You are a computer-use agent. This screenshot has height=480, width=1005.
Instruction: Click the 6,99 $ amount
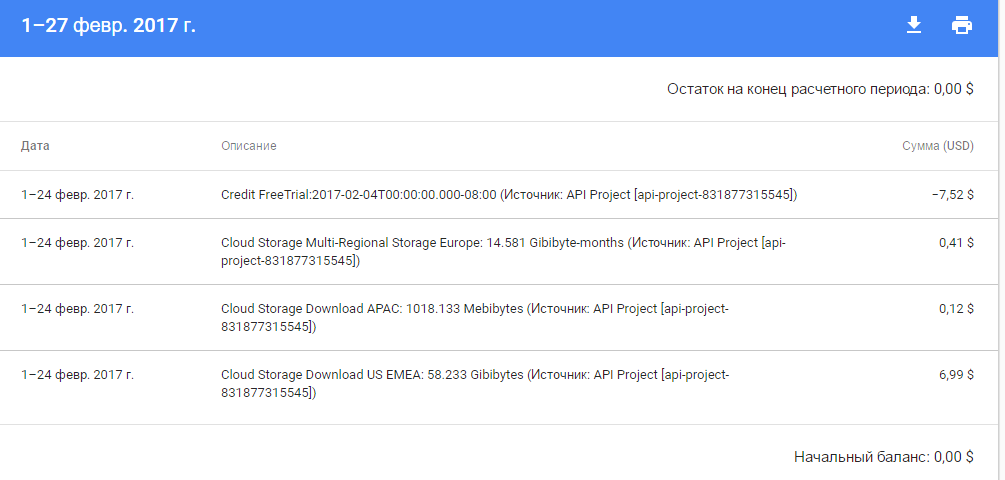[x=956, y=374]
